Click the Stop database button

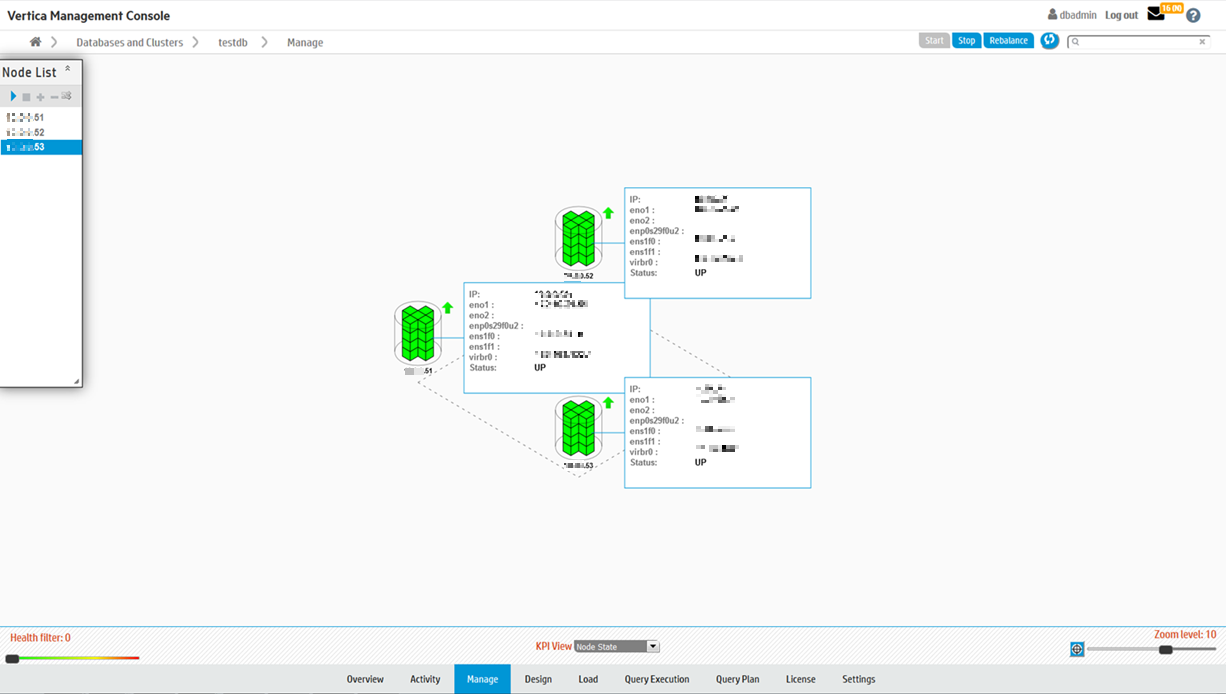(966, 41)
